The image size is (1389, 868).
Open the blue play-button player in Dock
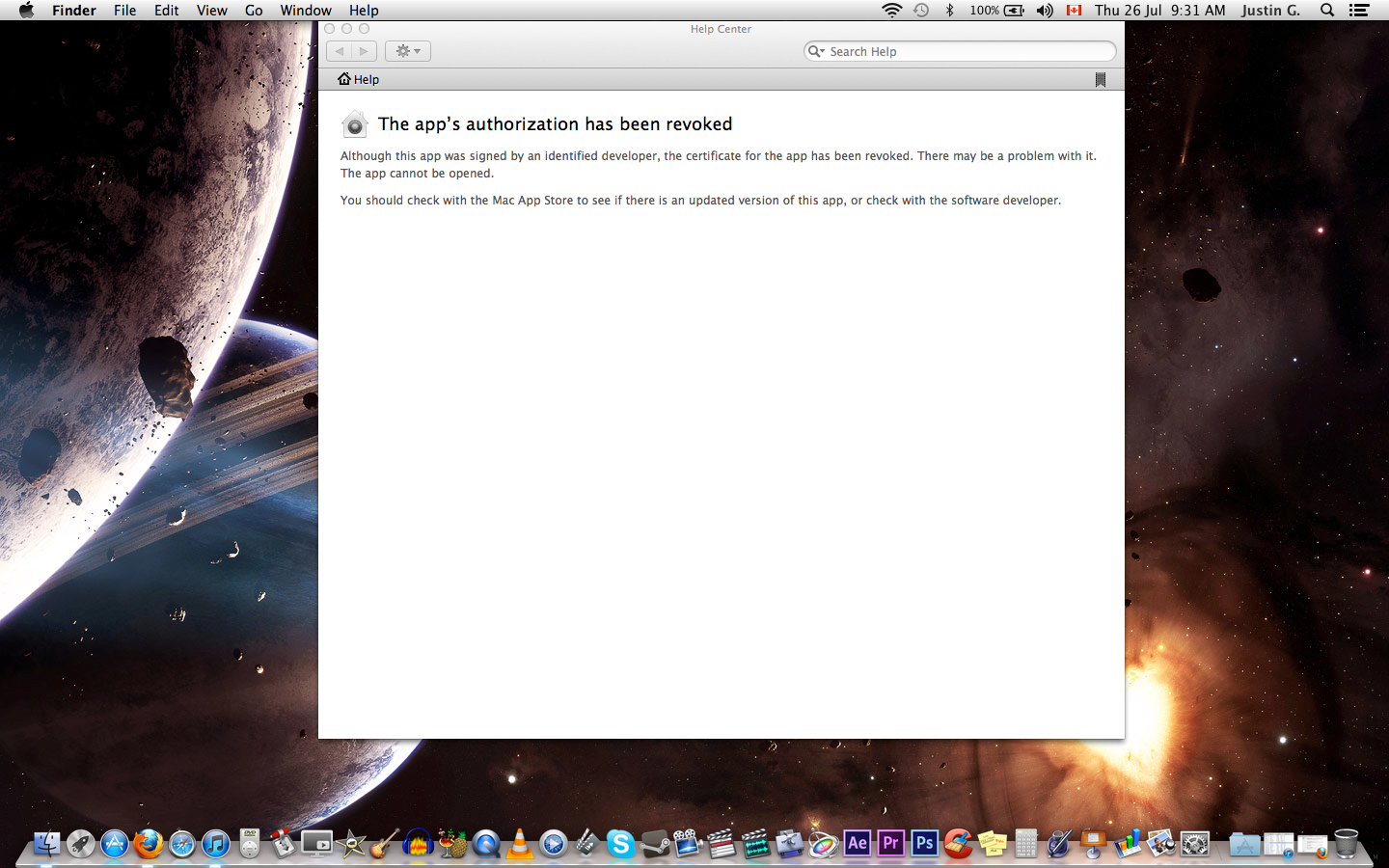pyautogui.click(x=553, y=843)
